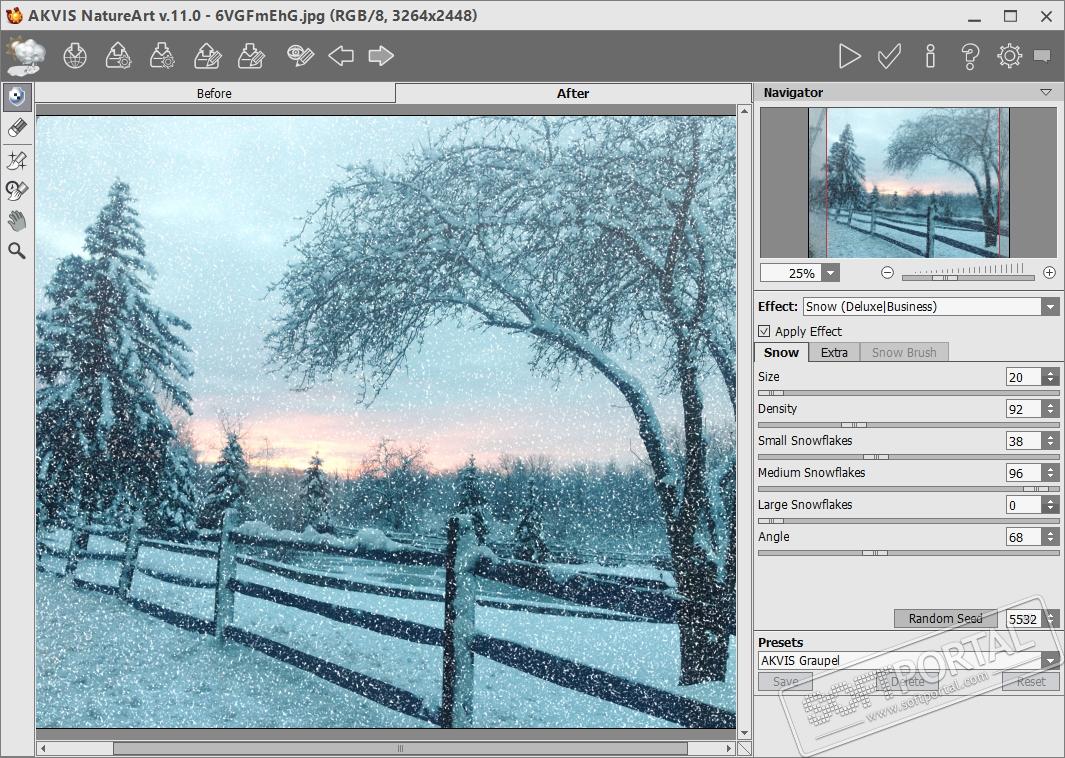Image resolution: width=1065 pixels, height=758 pixels.
Task: Click the Navigator preview thumbnail
Action: click(x=909, y=183)
